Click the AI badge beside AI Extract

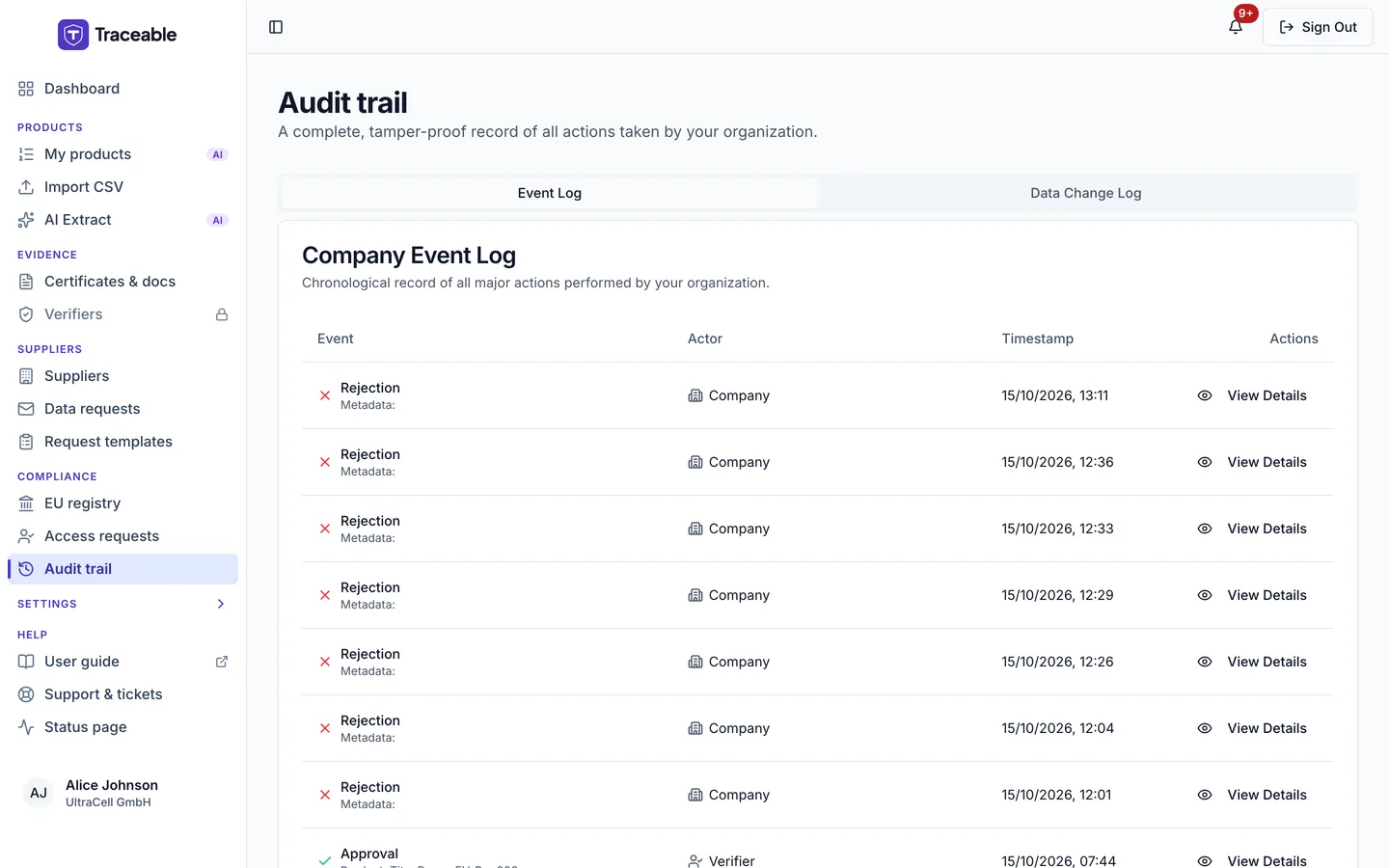coord(218,220)
